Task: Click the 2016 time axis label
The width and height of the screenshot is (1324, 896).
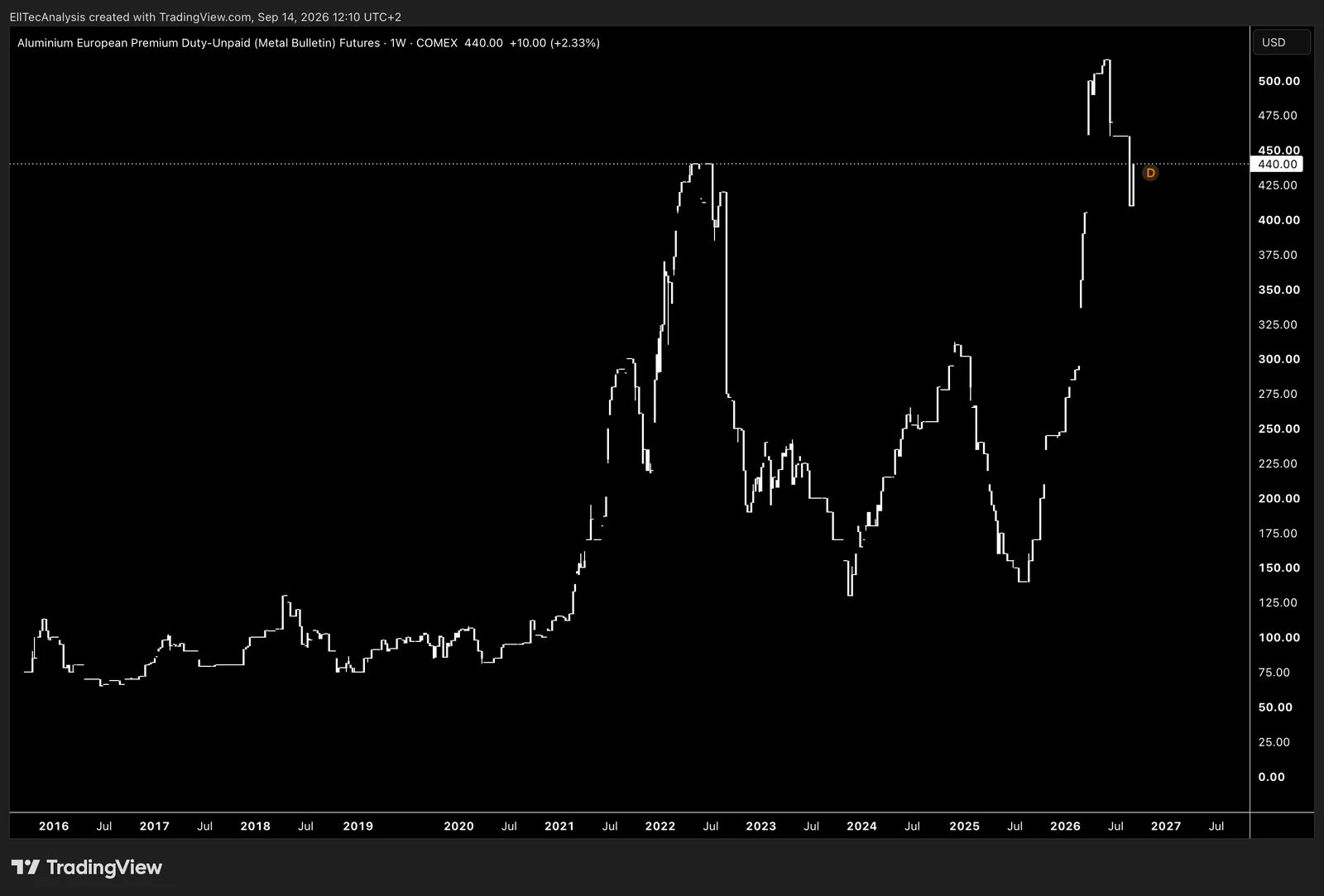Action: pyautogui.click(x=54, y=826)
